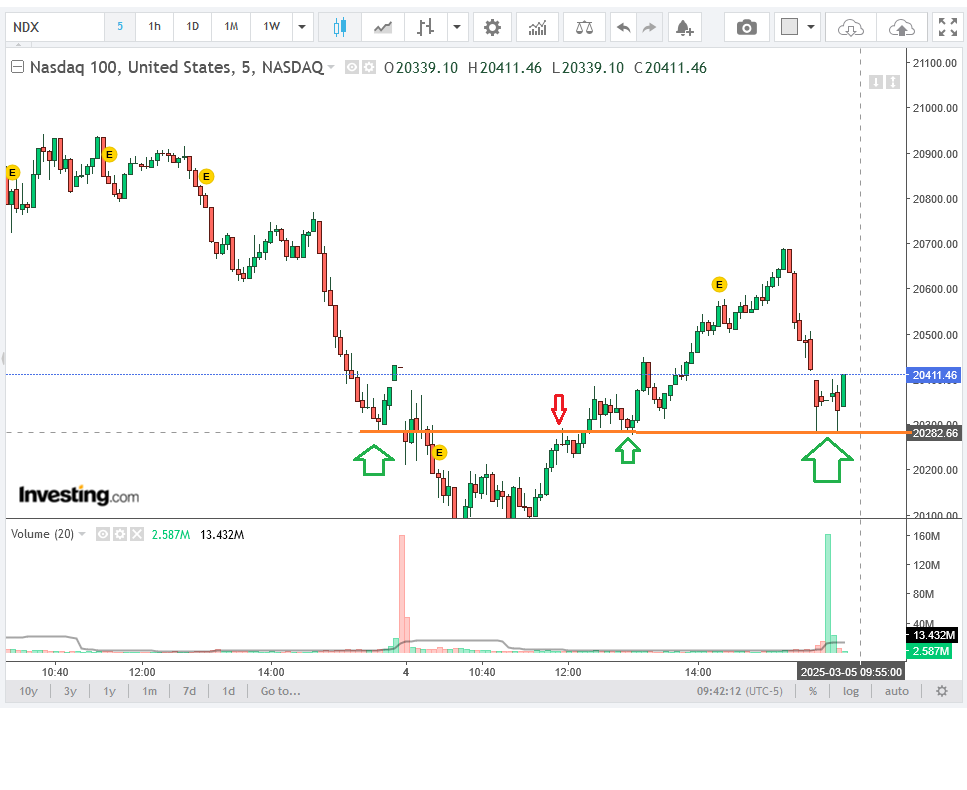Toggle the auto scale option
Viewport: 967px width, 790px height.
point(897,691)
